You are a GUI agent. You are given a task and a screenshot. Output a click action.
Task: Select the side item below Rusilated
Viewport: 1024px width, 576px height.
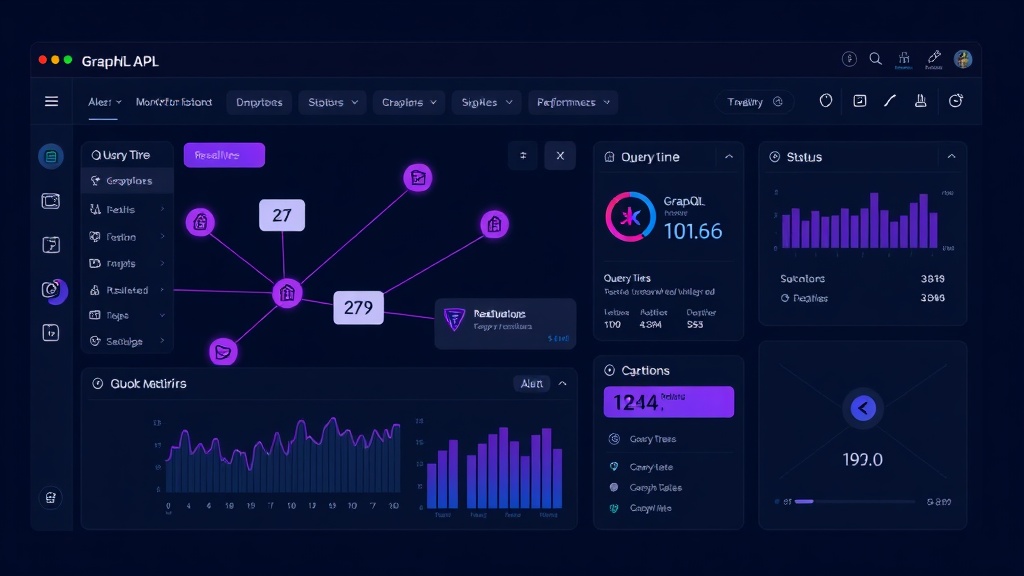[x=127, y=315]
